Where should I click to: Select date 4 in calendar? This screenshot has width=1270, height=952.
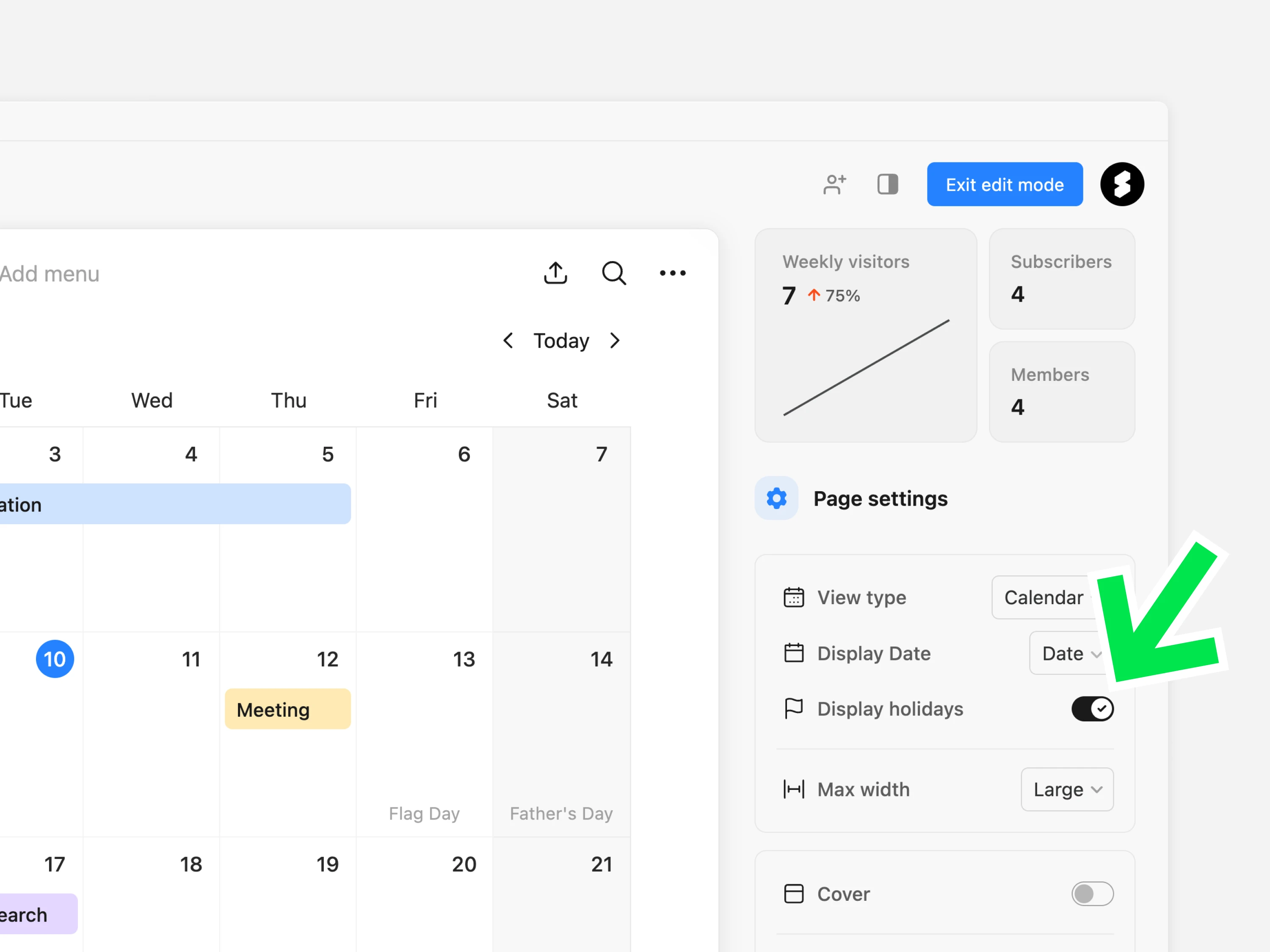191,454
